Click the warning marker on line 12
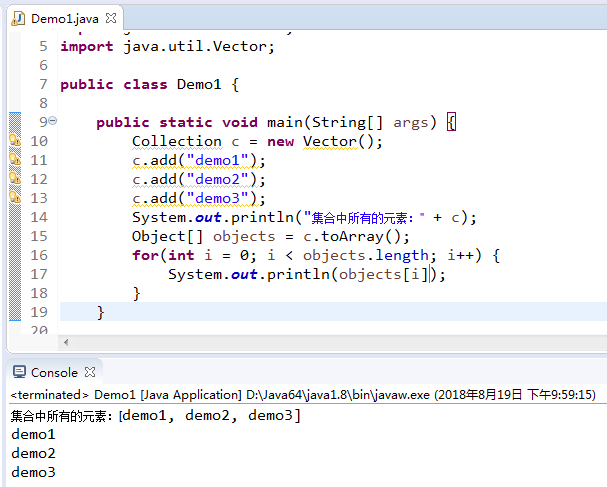This screenshot has height=487, width=607. click(15, 178)
